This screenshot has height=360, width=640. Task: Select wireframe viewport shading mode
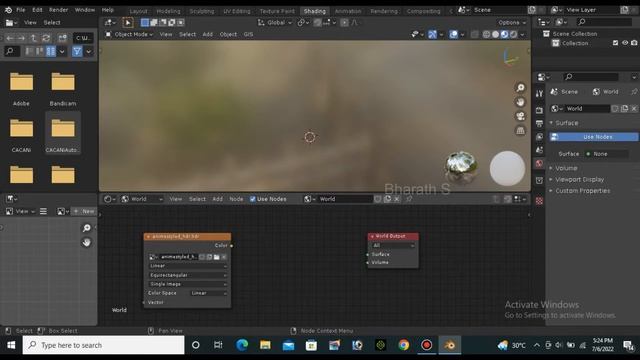pyautogui.click(x=487, y=34)
